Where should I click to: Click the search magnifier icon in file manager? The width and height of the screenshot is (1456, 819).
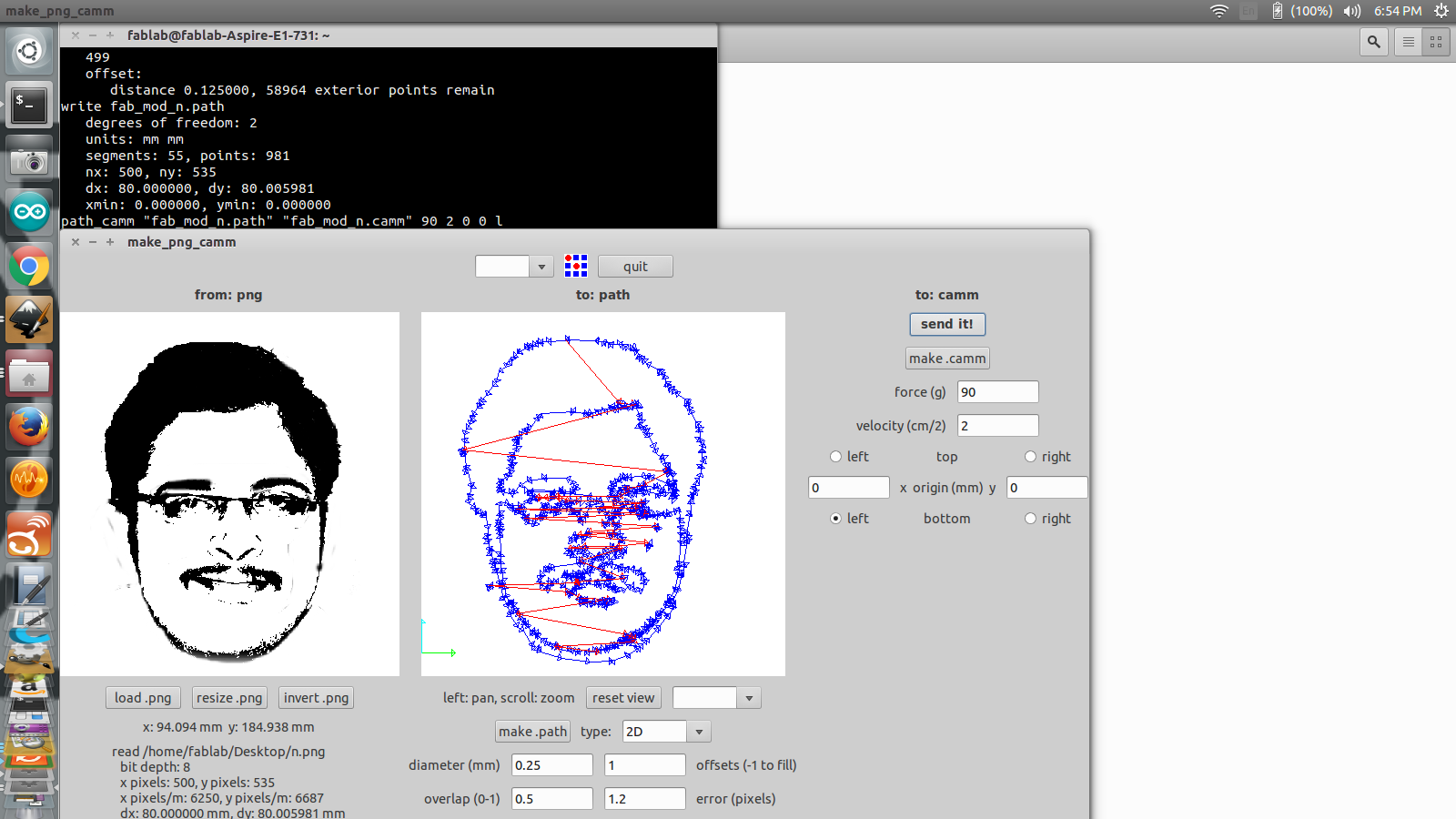(x=1374, y=42)
